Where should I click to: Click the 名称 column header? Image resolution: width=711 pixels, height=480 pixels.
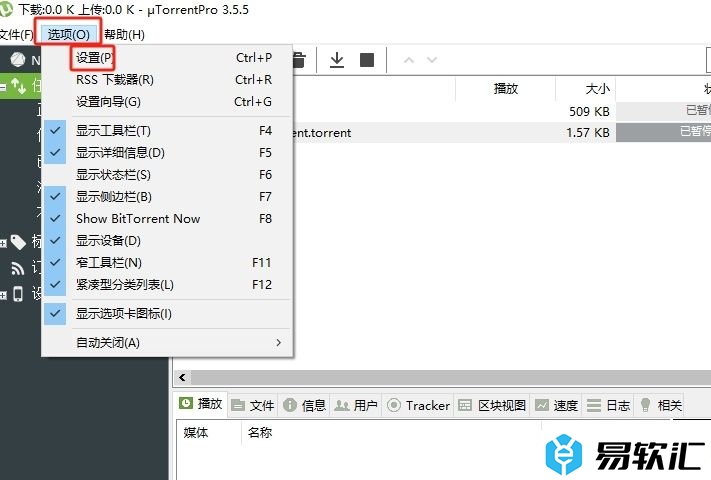(391, 432)
